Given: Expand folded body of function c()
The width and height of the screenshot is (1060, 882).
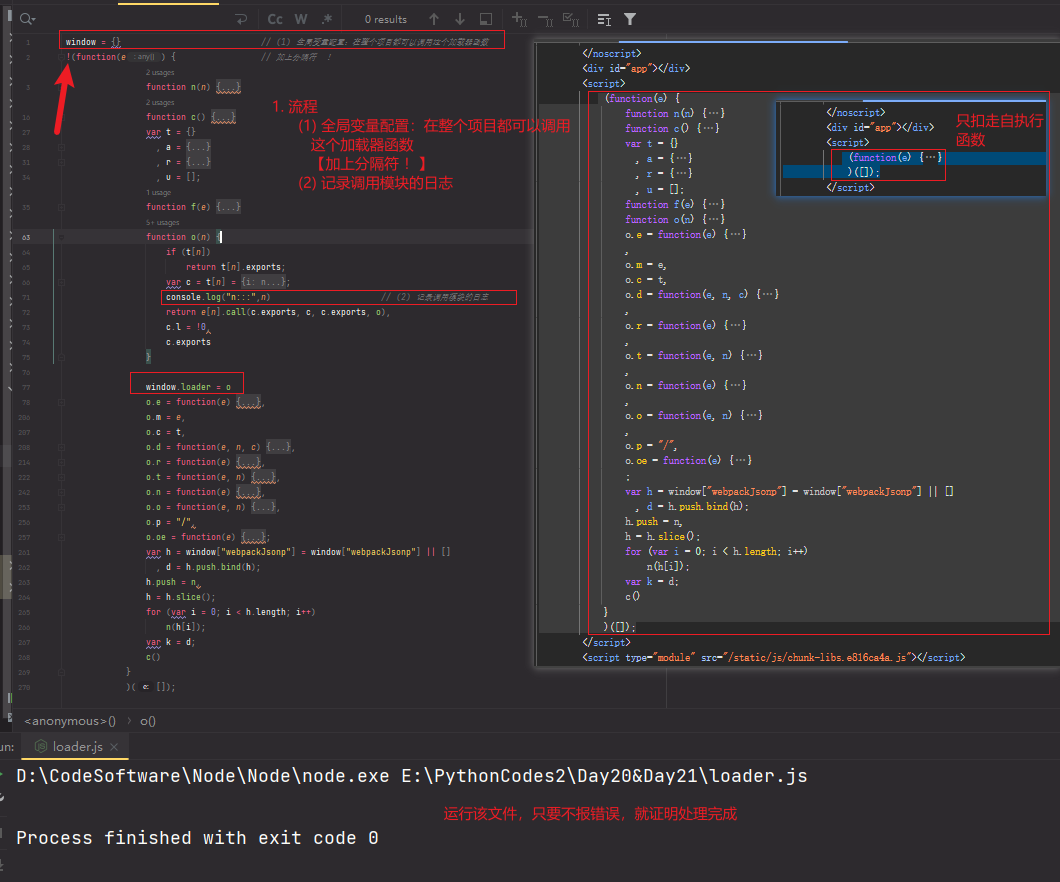Looking at the screenshot, I should pyautogui.click(x=223, y=117).
